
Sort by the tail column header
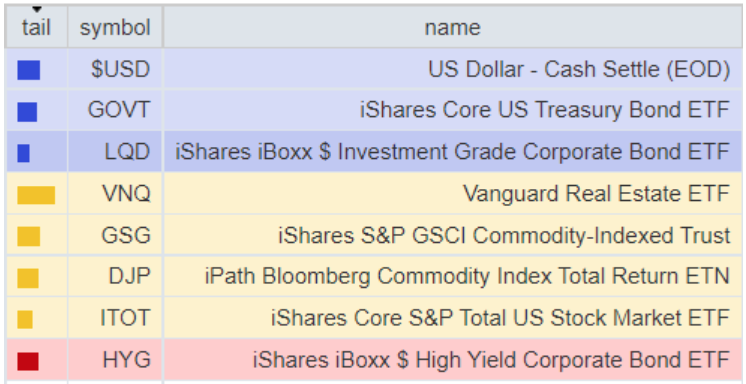(x=36, y=28)
